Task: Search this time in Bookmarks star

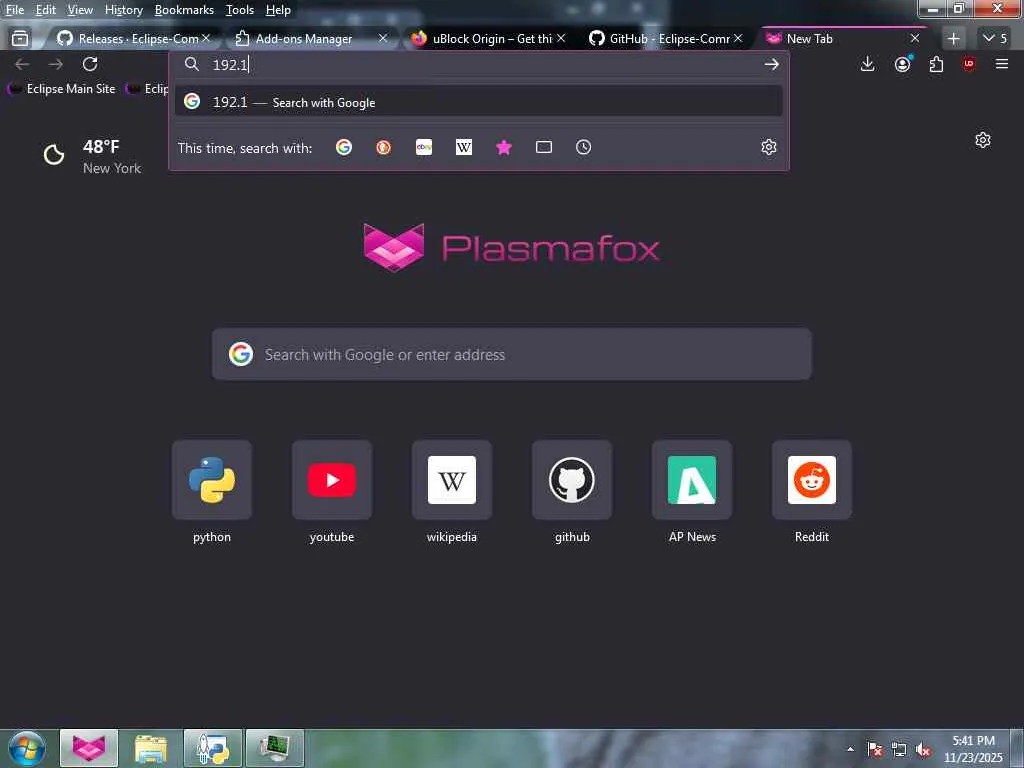Action: click(504, 147)
